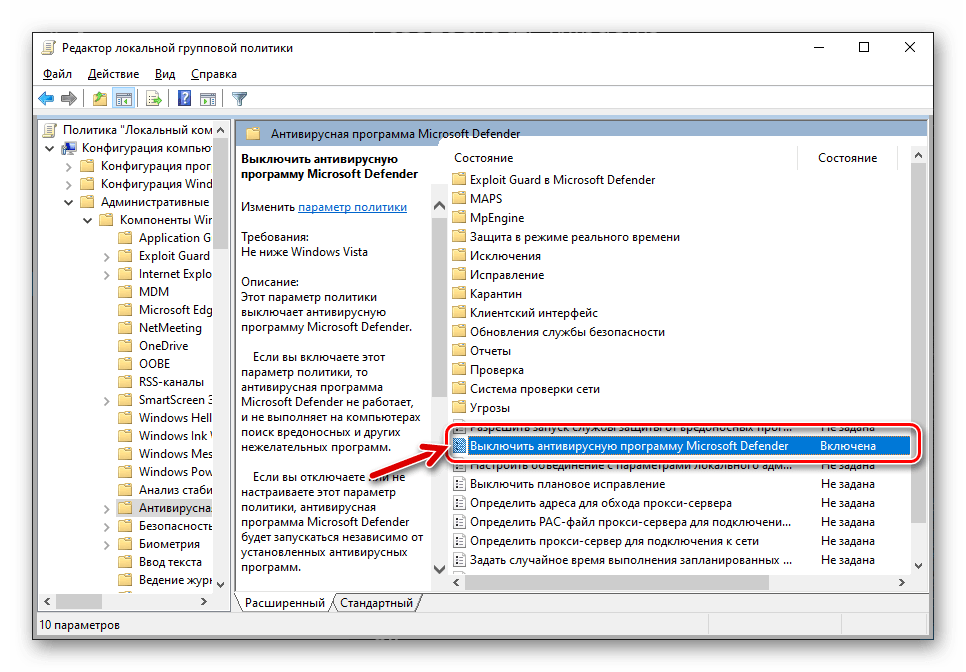Click scroll-right arrow under the tree pane
This screenshot has width=966, height=672.
(x=204, y=601)
